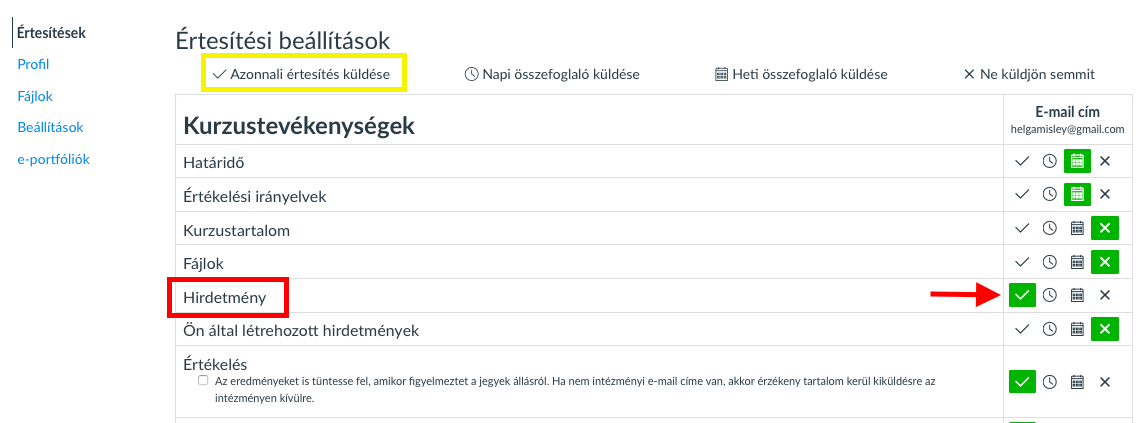Open Beállítások sidebar link
Screen dimensions: 1141x423
(x=50, y=127)
